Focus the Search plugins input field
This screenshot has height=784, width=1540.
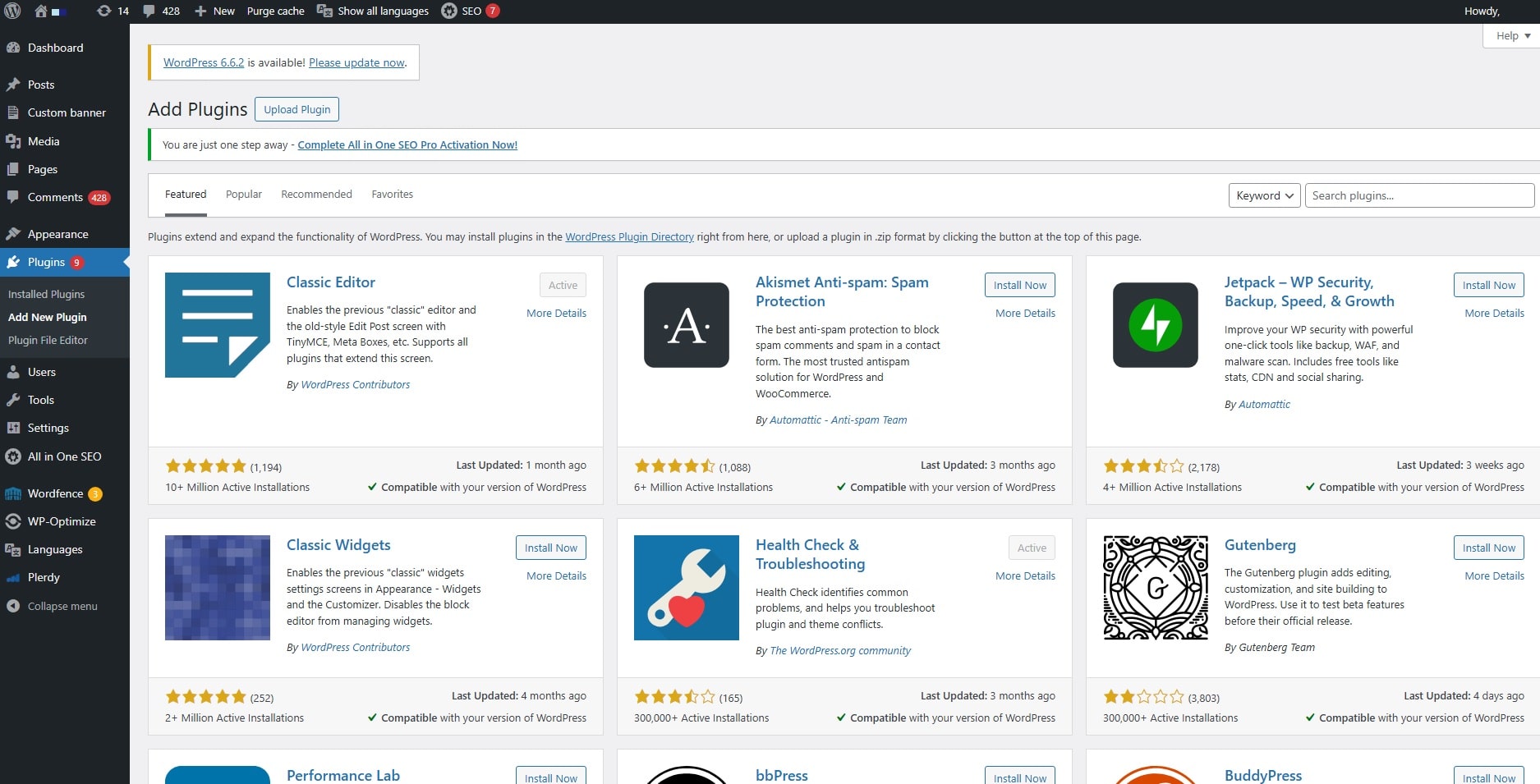pos(1419,195)
